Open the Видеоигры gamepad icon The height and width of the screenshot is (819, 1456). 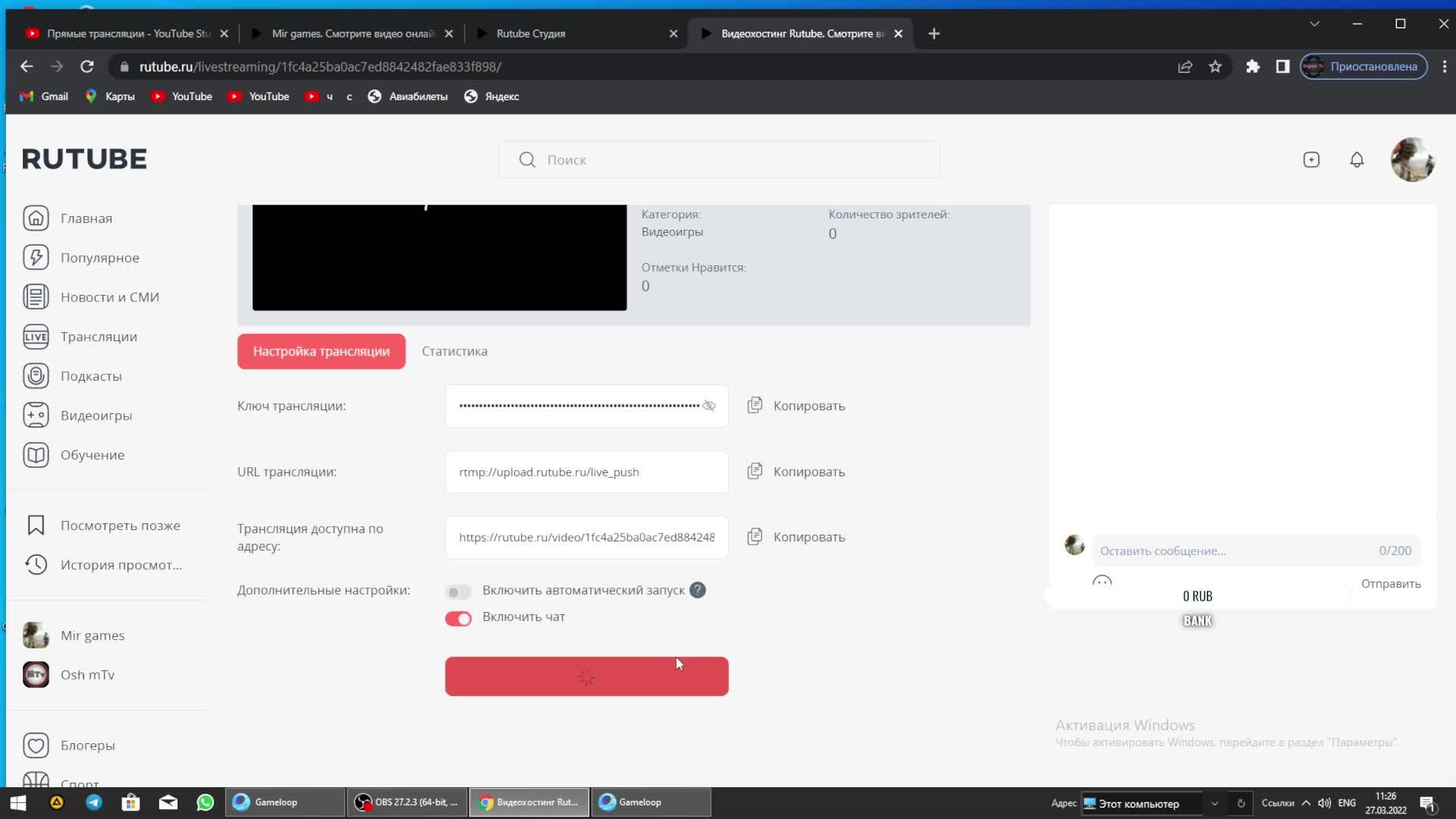click(x=36, y=416)
